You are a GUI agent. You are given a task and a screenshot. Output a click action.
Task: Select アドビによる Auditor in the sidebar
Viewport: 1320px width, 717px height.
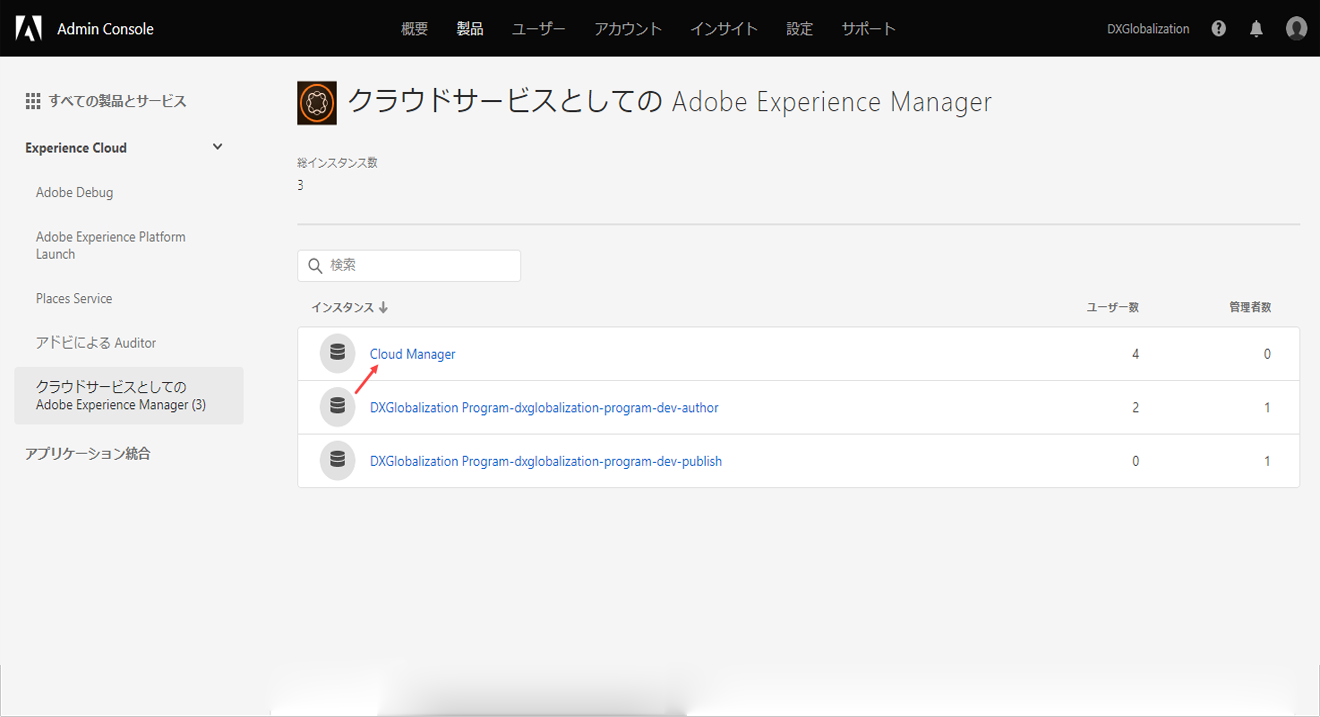pos(96,343)
